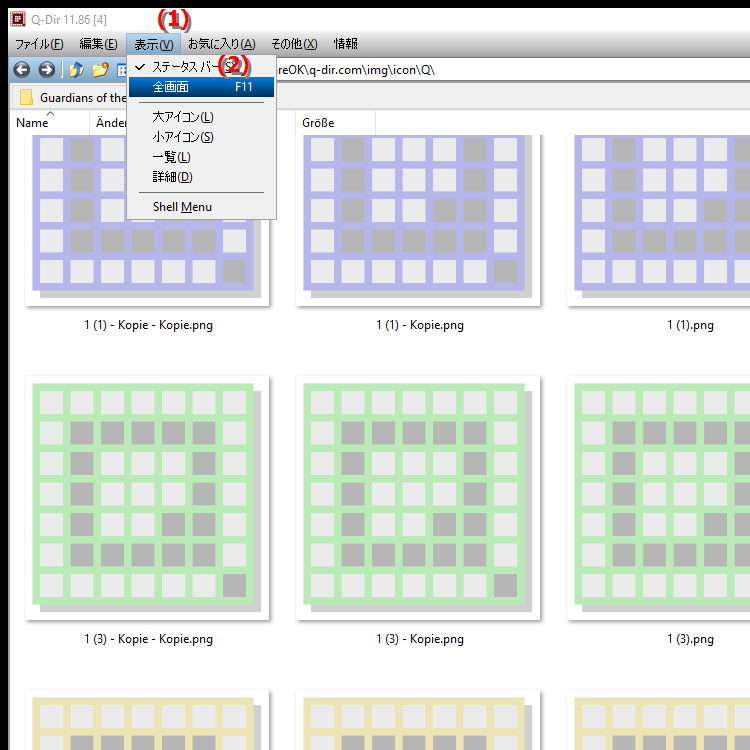750x750 pixels.
Task: Sort by the Größe column header
Action: click(x=335, y=123)
